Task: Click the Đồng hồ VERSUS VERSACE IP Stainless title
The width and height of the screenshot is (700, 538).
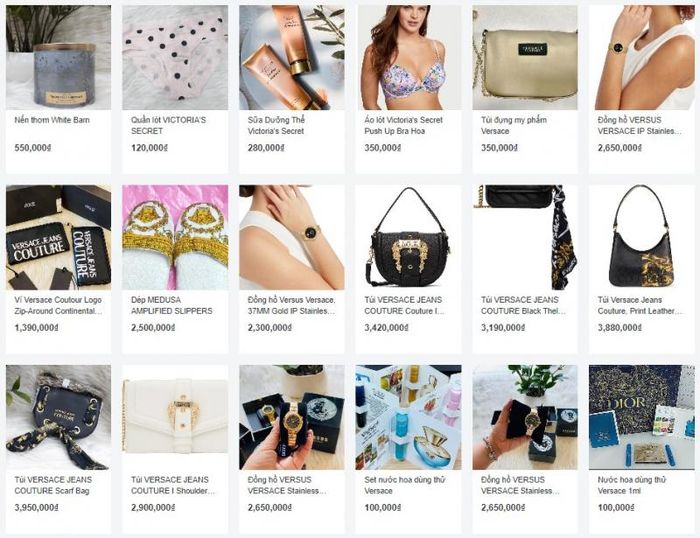Action: pyautogui.click(x=639, y=125)
